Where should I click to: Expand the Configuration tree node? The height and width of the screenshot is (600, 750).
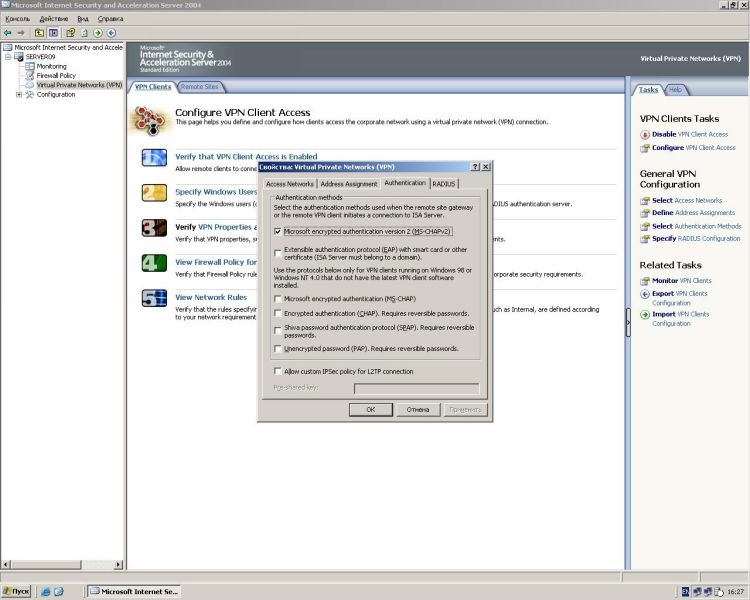point(19,94)
